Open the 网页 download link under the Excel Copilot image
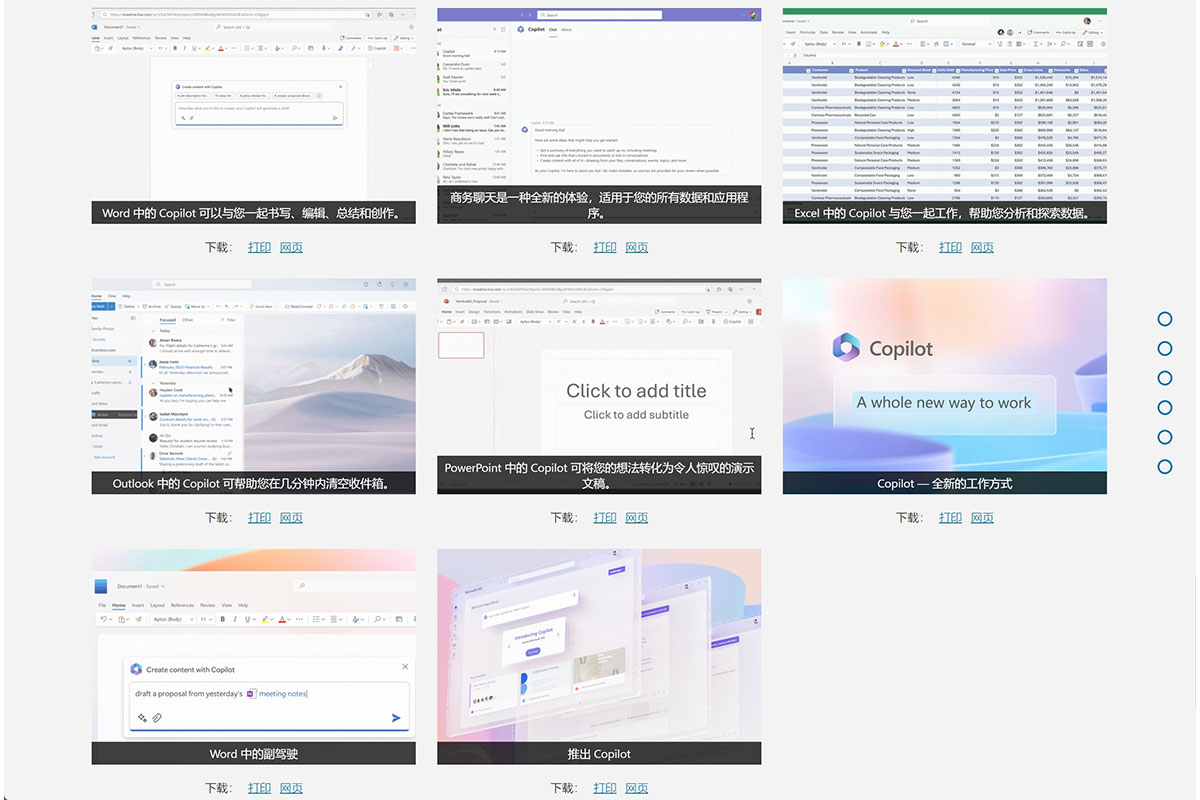This screenshot has height=800, width=1200. (x=982, y=247)
